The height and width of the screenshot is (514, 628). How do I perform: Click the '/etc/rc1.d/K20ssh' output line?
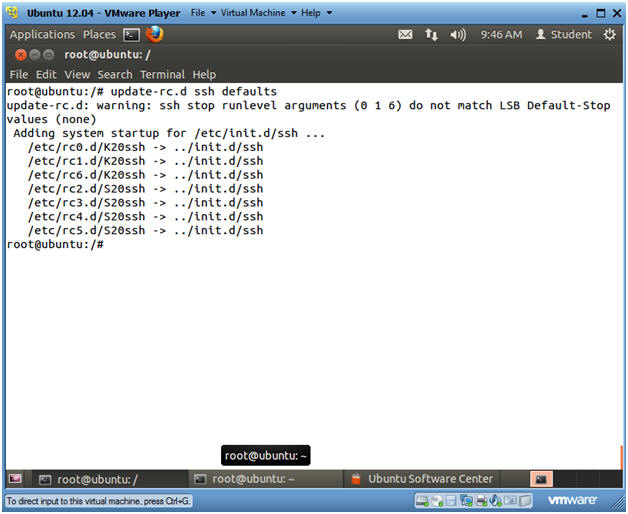point(145,161)
